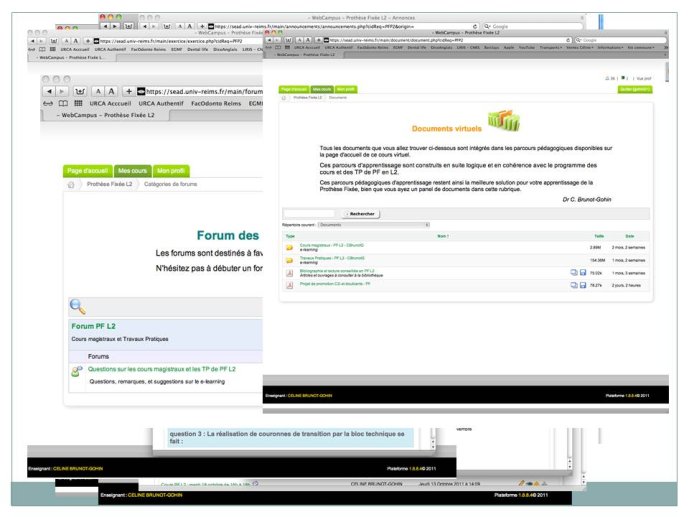Click forum window address bar URL

tap(204, 91)
